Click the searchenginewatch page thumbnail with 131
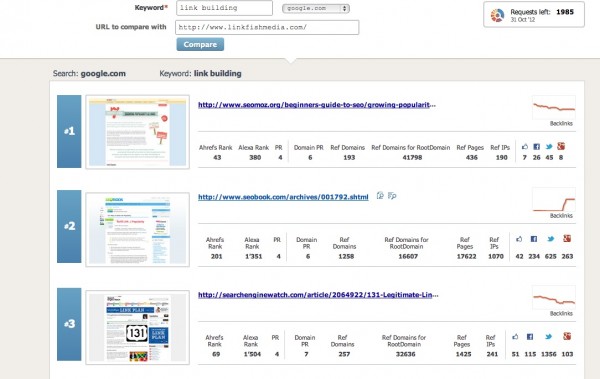Screen dimensions: 600x379 point(138,327)
